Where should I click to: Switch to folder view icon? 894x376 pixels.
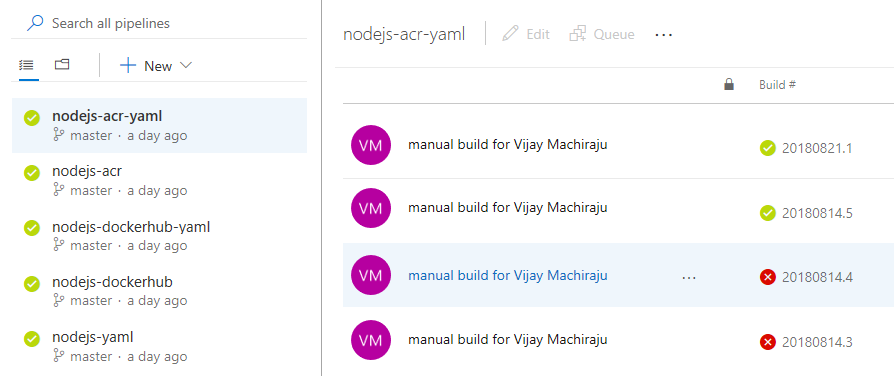pos(62,64)
